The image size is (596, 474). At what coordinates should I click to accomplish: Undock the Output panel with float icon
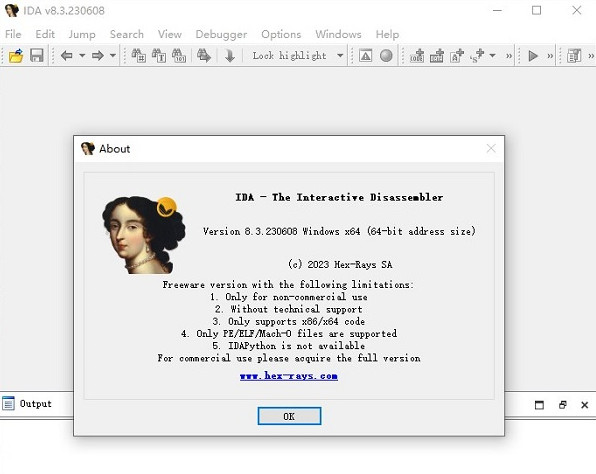(563, 405)
